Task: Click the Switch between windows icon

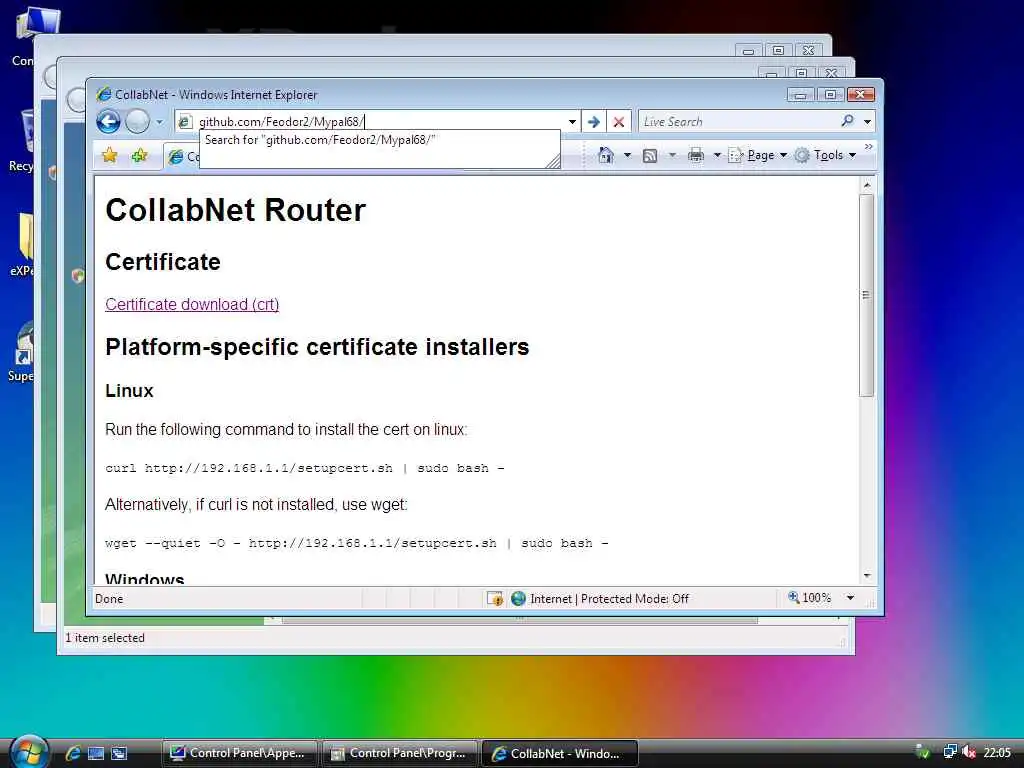Action: click(119, 753)
